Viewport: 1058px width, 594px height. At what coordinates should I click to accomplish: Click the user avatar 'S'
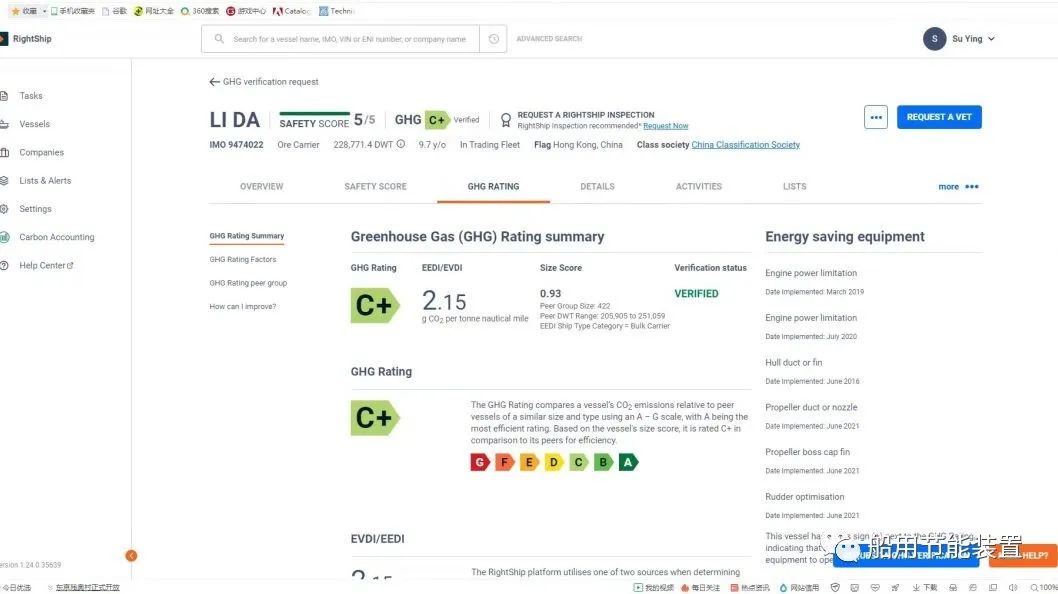coord(935,39)
